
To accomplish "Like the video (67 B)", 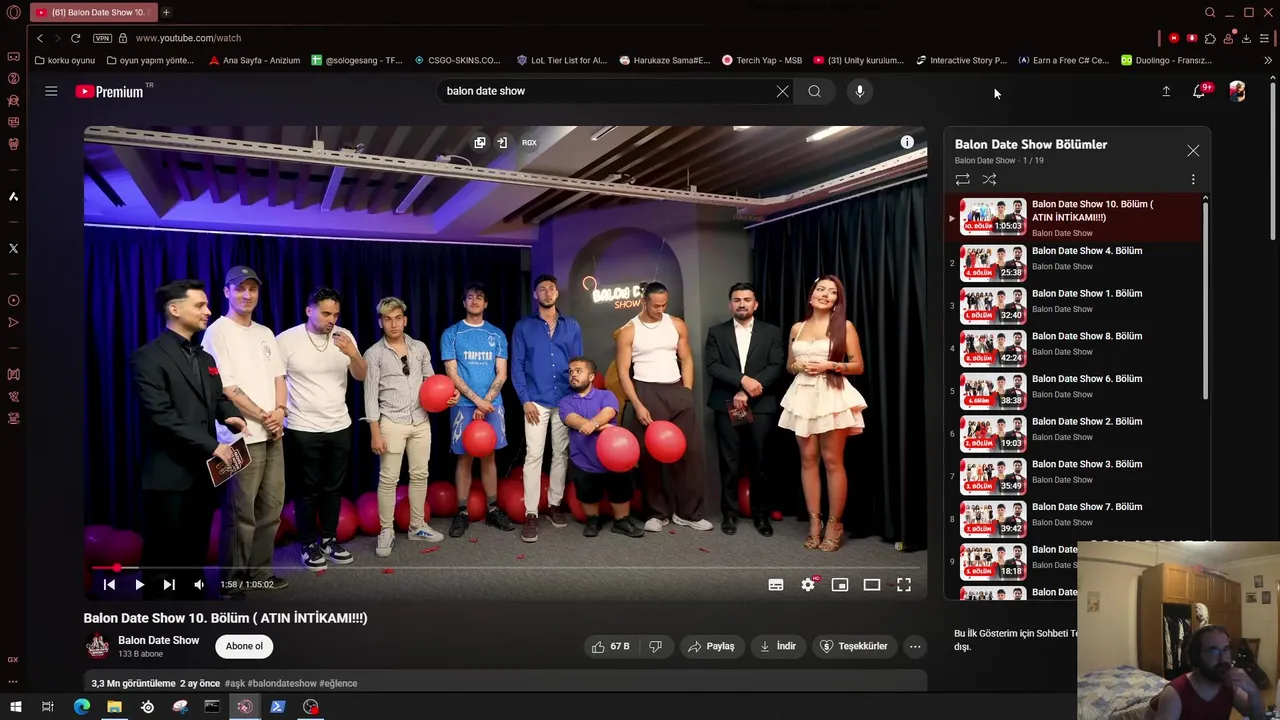I will pyautogui.click(x=610, y=646).
